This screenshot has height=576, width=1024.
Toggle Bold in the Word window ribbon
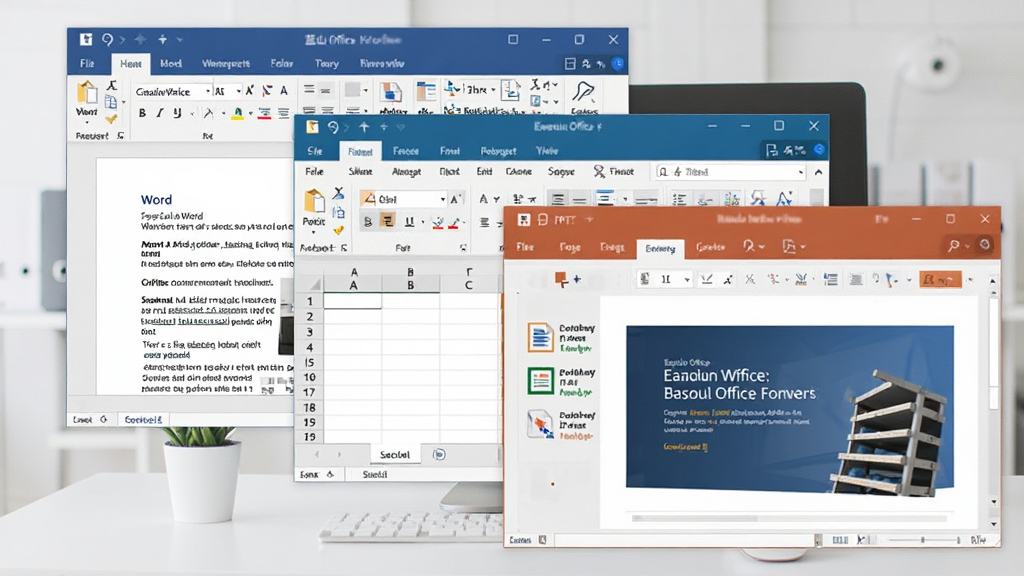(x=142, y=113)
